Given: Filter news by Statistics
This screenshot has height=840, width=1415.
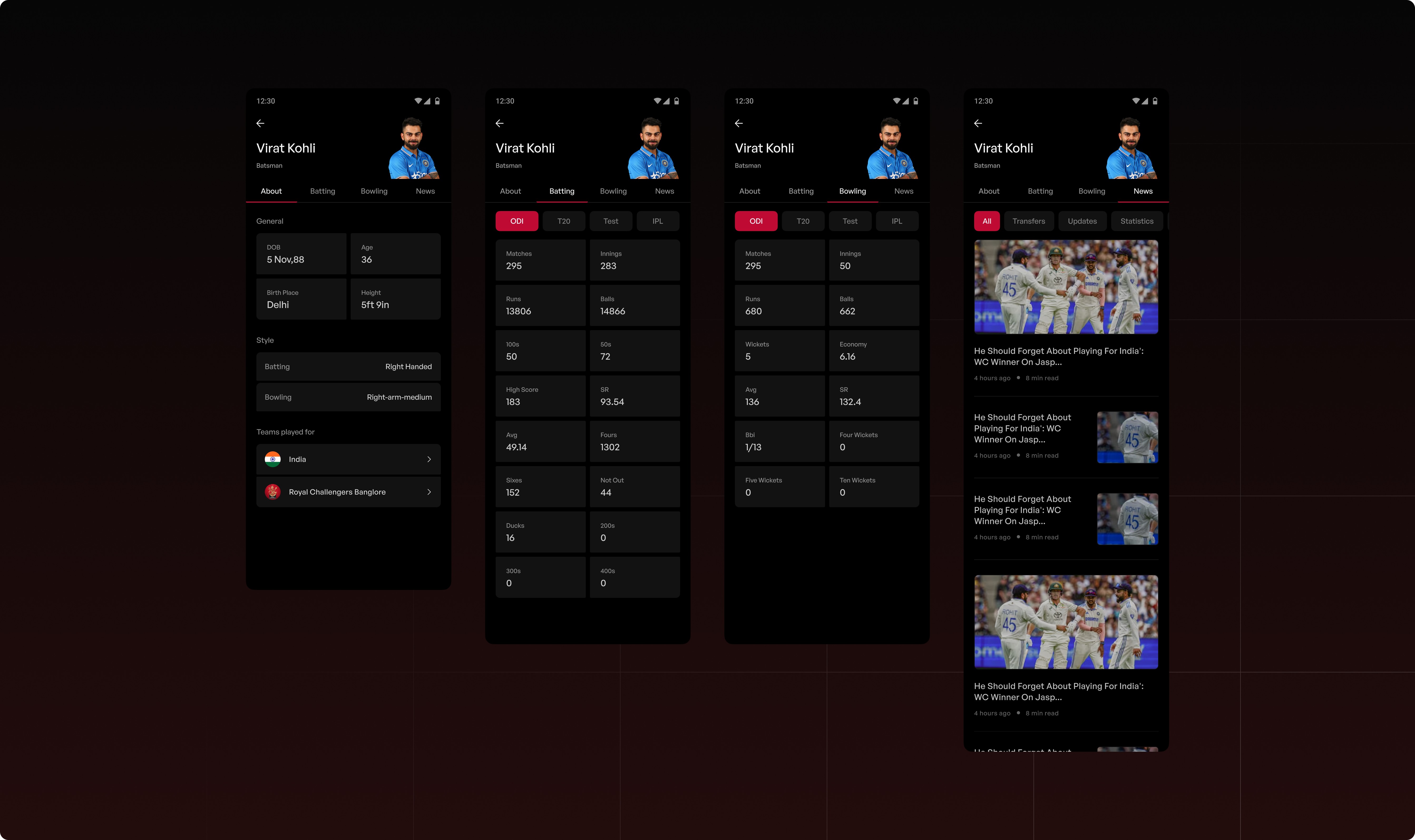Looking at the screenshot, I should tap(1136, 221).
